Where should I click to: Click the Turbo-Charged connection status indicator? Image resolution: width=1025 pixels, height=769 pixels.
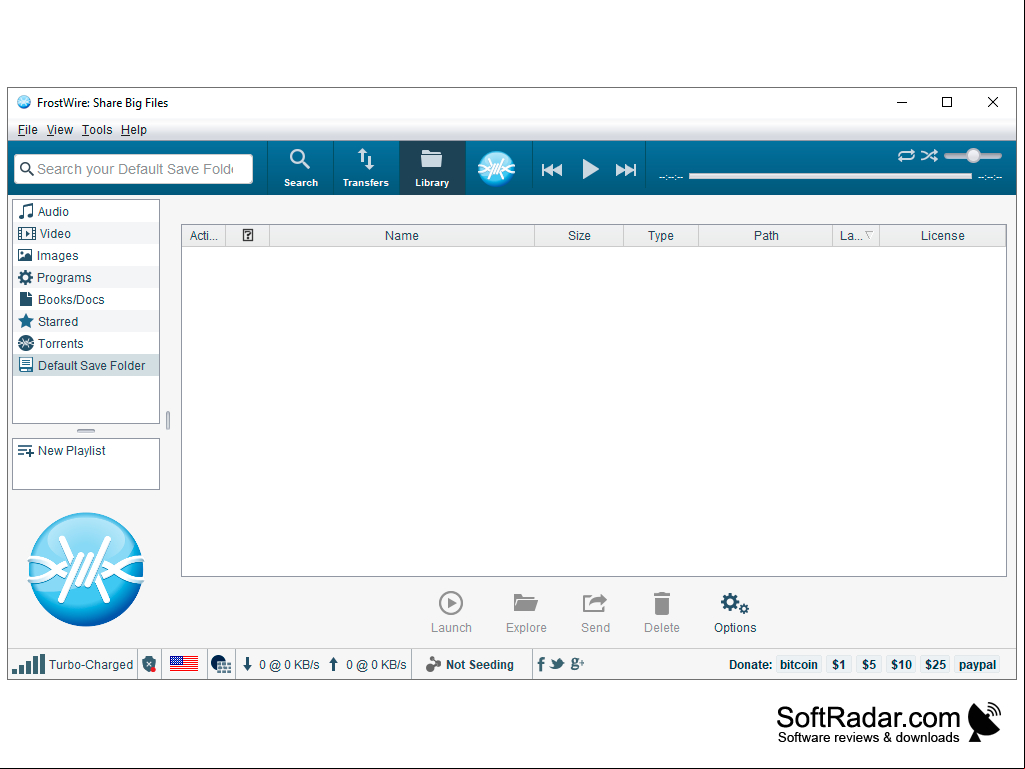tap(73, 664)
